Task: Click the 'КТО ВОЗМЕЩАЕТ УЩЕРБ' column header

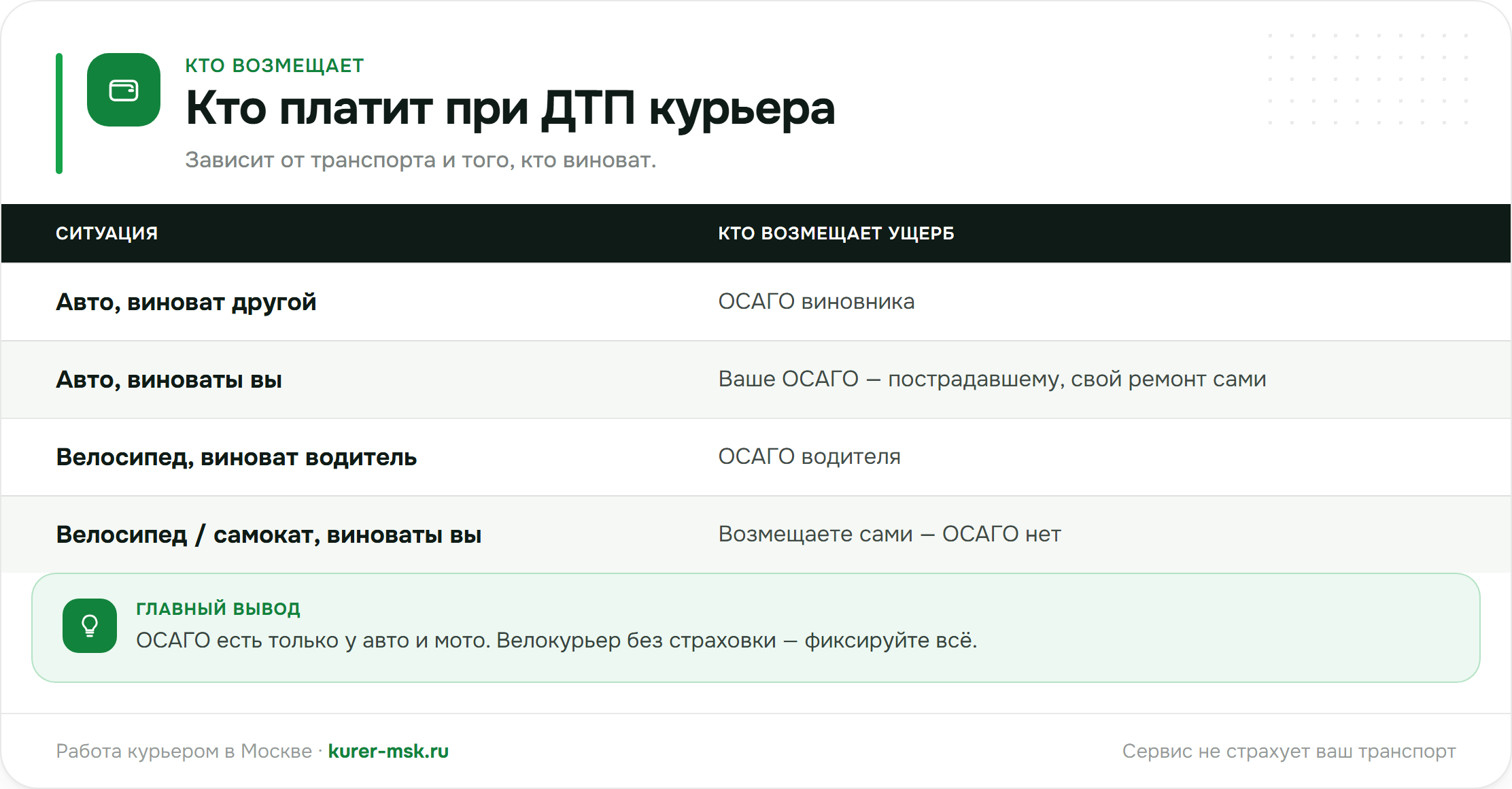Action: tap(836, 233)
